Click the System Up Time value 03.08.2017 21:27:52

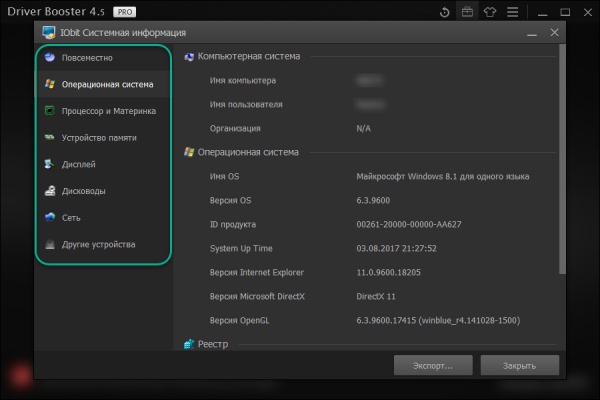click(396, 248)
